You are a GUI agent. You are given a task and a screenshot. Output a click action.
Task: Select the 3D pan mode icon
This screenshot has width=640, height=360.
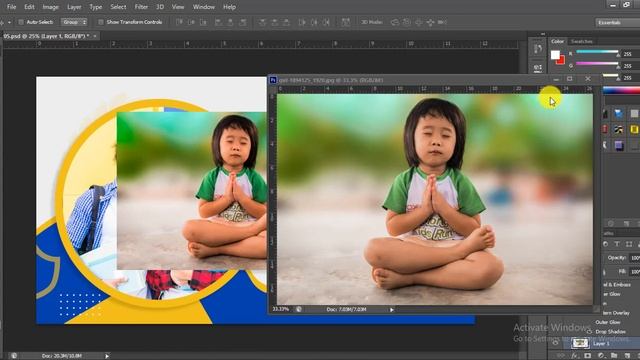(x=418, y=22)
